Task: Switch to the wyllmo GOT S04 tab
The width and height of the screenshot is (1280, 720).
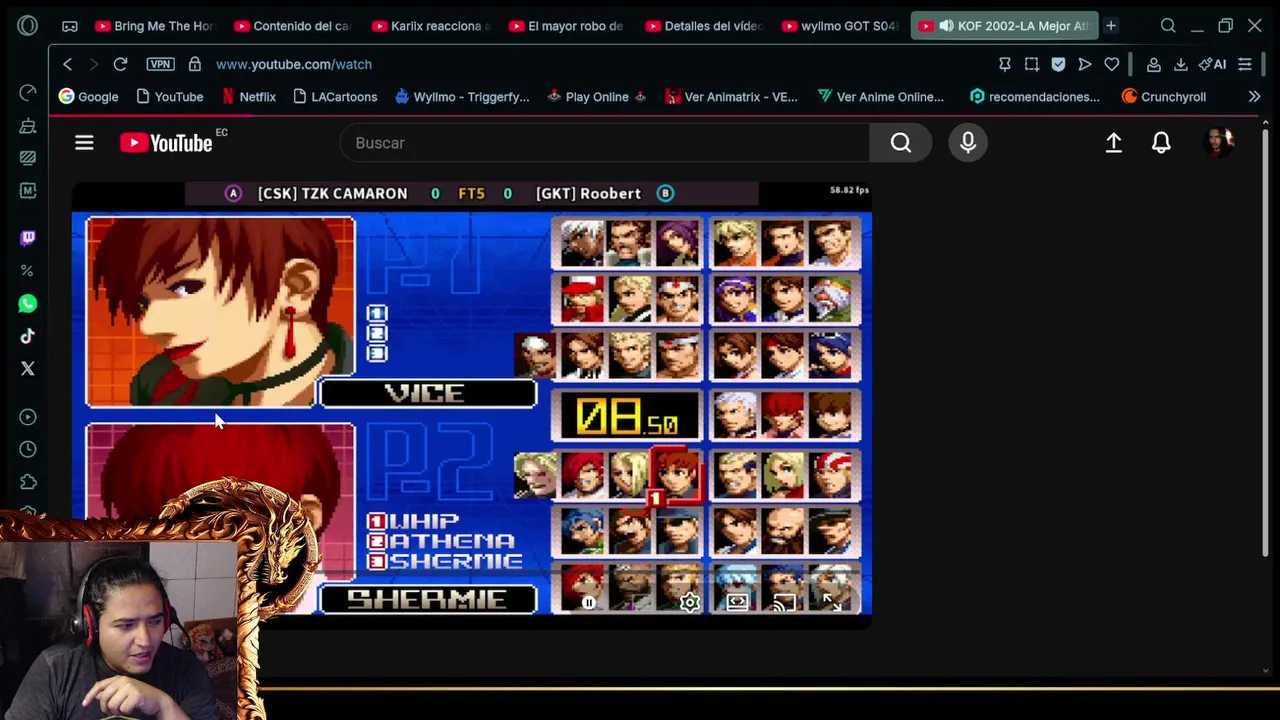Action: pyautogui.click(x=842, y=26)
